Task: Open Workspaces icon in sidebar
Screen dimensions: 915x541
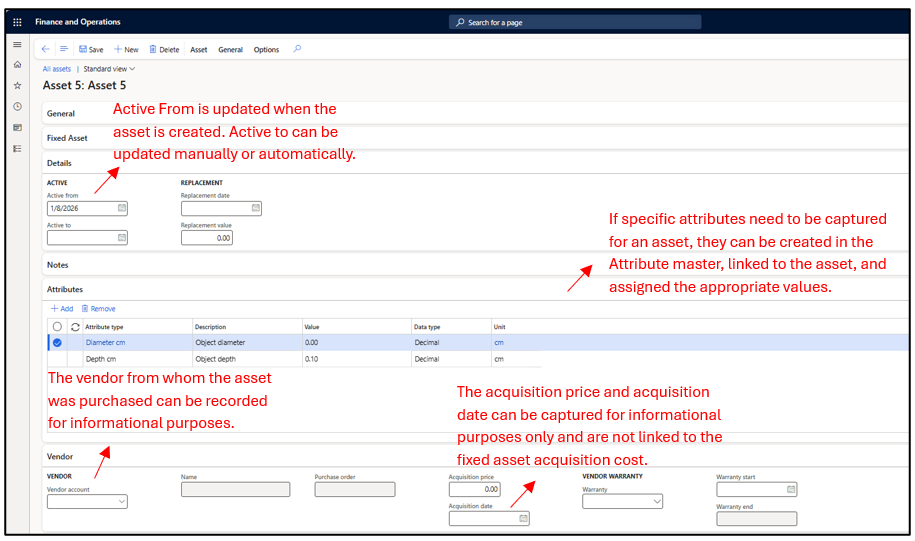Action: (x=18, y=127)
